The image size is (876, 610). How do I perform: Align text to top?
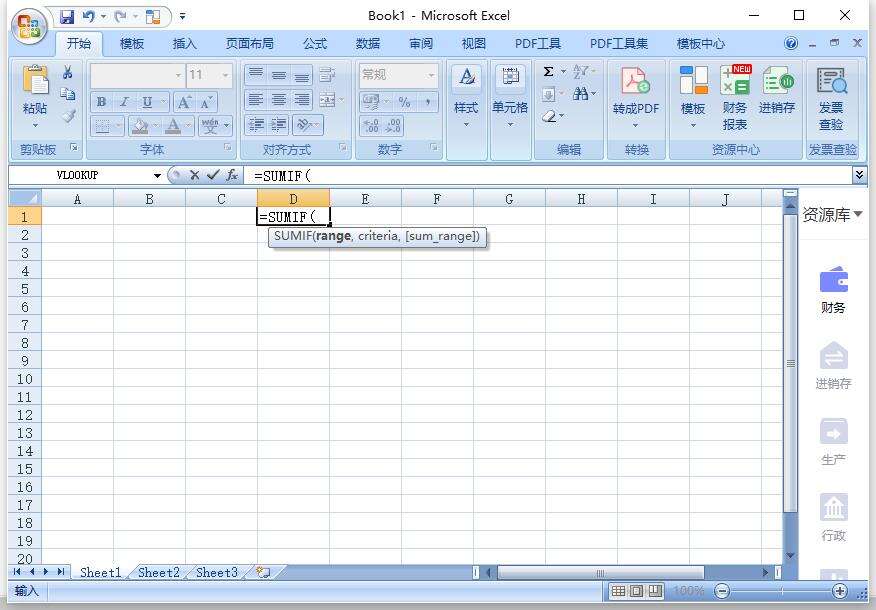tap(255, 74)
